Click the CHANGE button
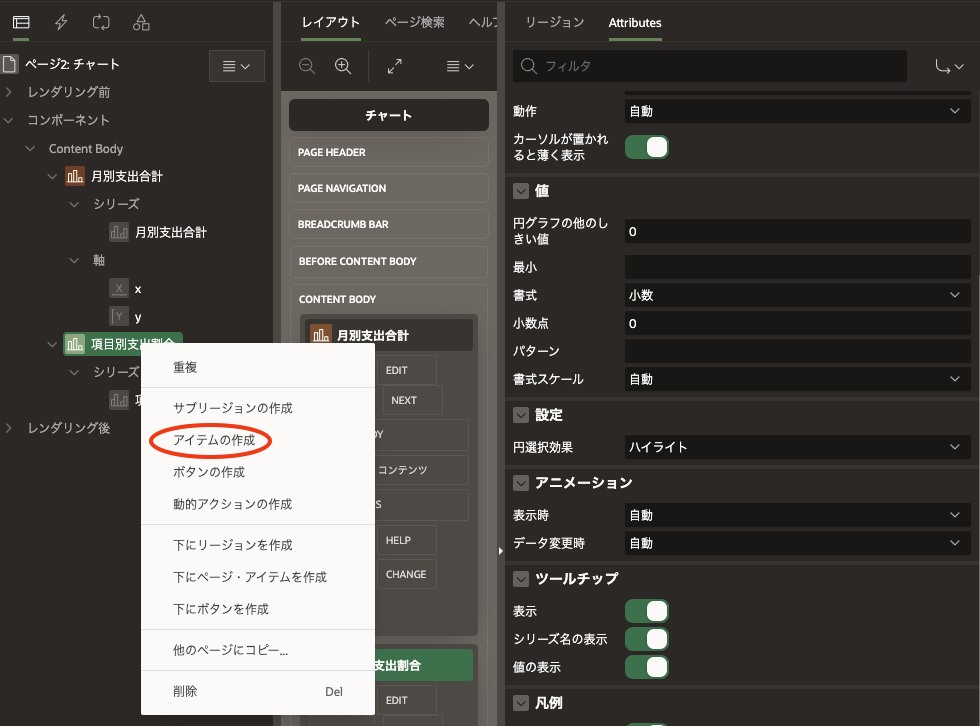Viewport: 980px width, 726px height. pos(407,574)
